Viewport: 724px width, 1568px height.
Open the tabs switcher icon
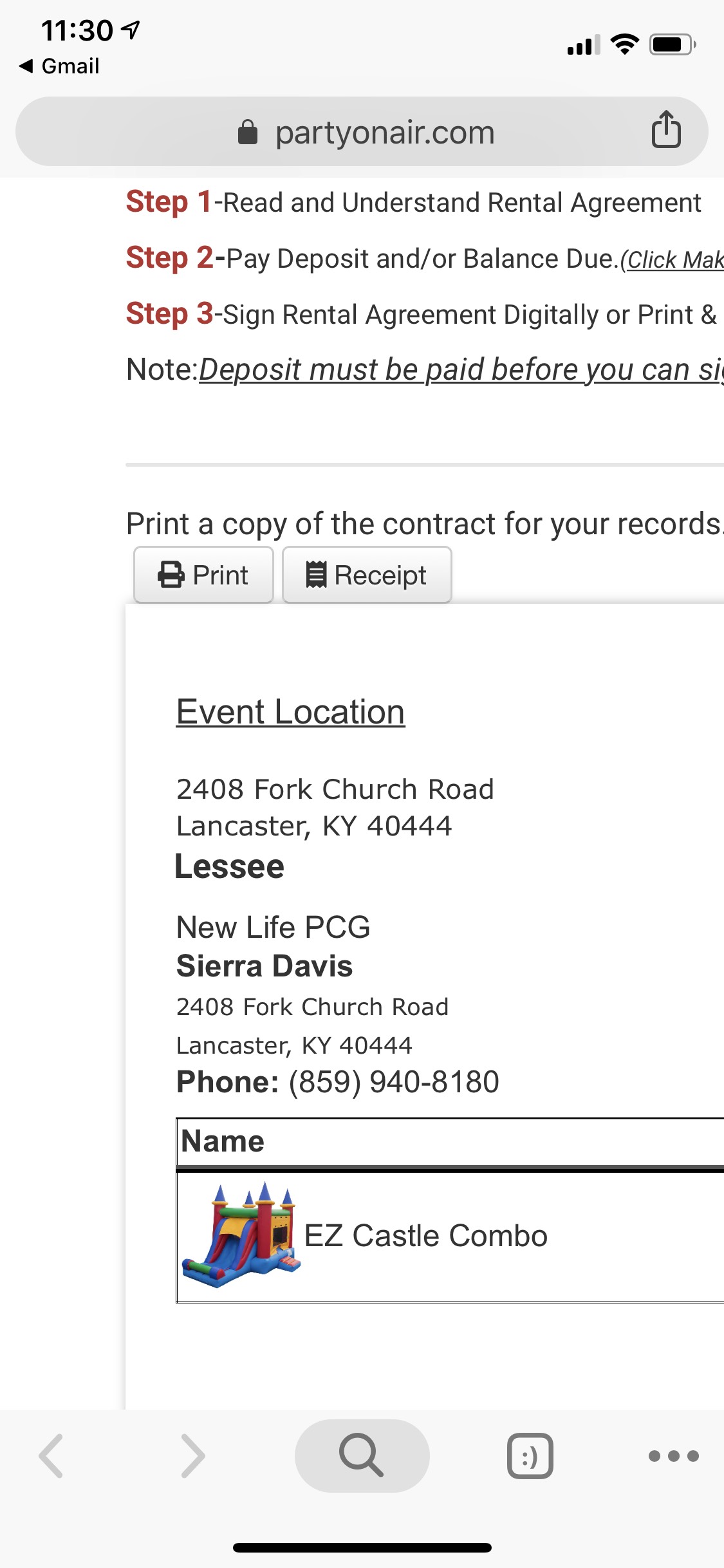click(530, 1455)
